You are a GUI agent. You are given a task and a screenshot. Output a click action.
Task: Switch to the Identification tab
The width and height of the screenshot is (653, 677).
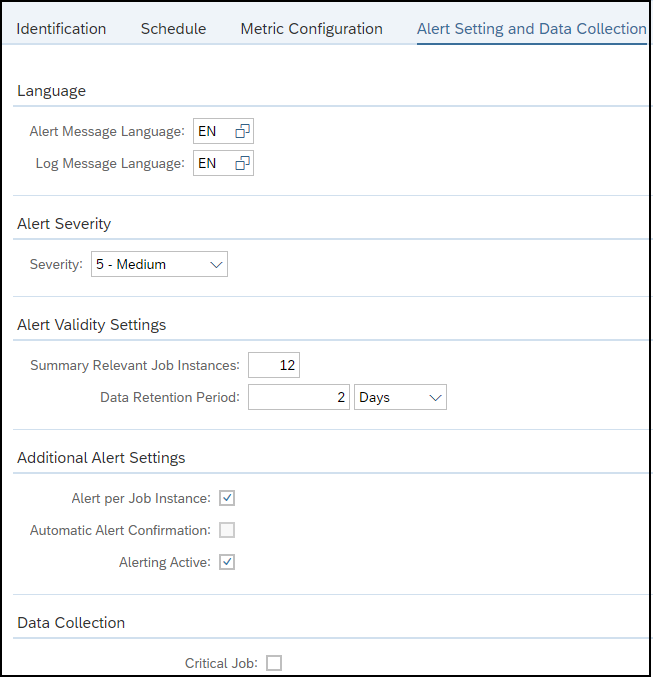pos(61,28)
